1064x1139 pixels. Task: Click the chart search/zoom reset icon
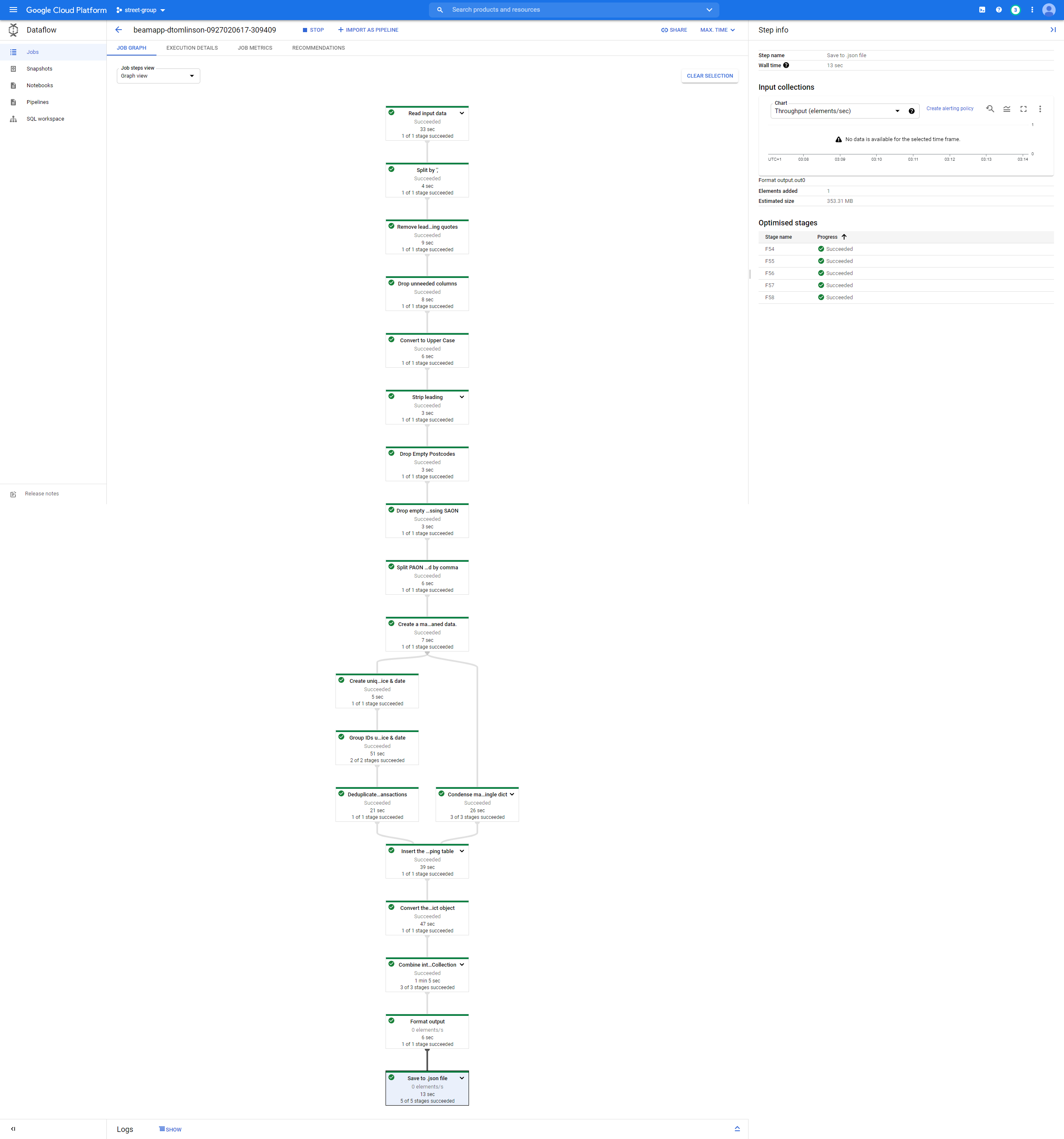coord(990,109)
